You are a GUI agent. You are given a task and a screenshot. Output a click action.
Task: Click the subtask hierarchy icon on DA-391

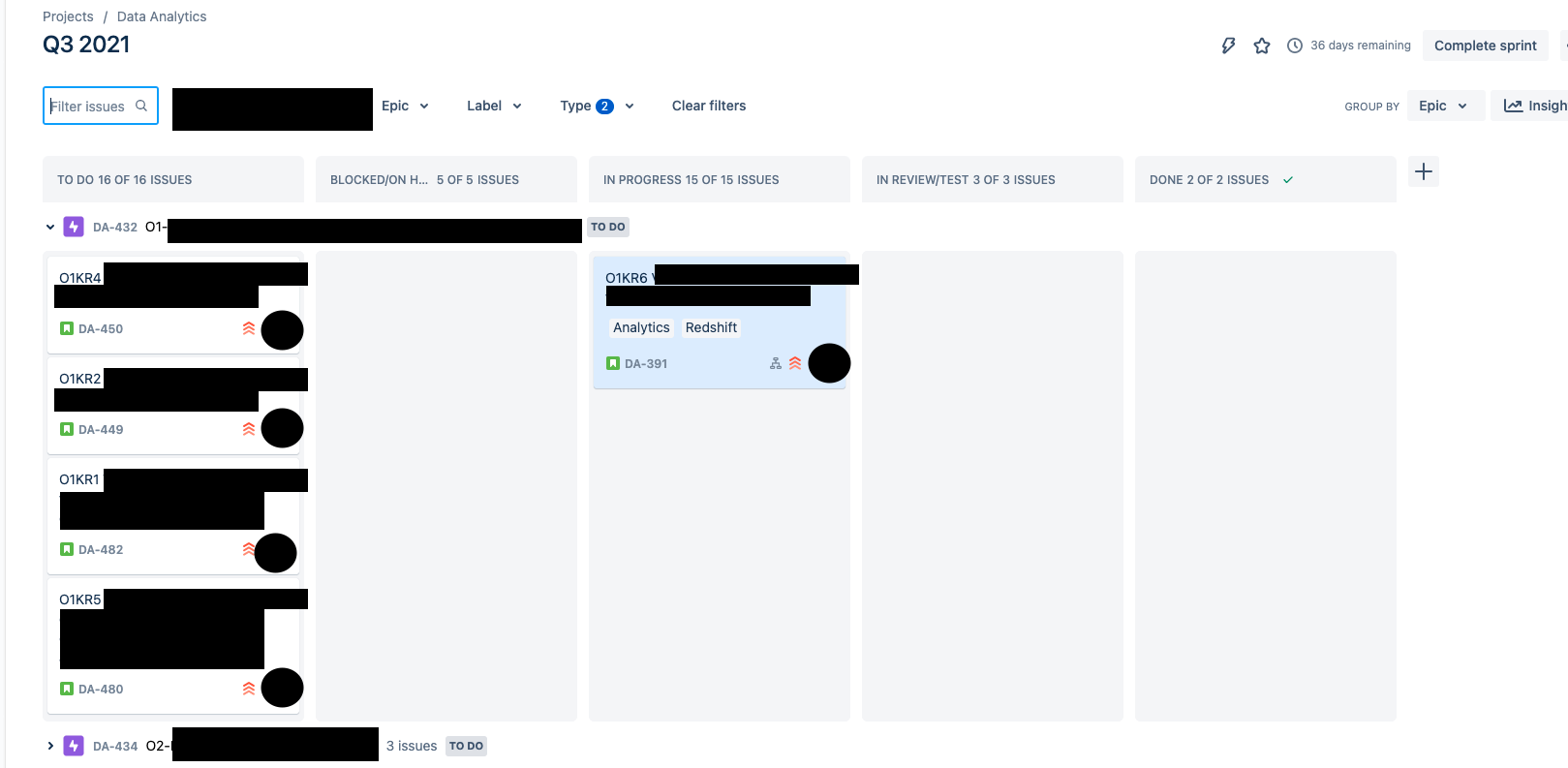point(776,363)
